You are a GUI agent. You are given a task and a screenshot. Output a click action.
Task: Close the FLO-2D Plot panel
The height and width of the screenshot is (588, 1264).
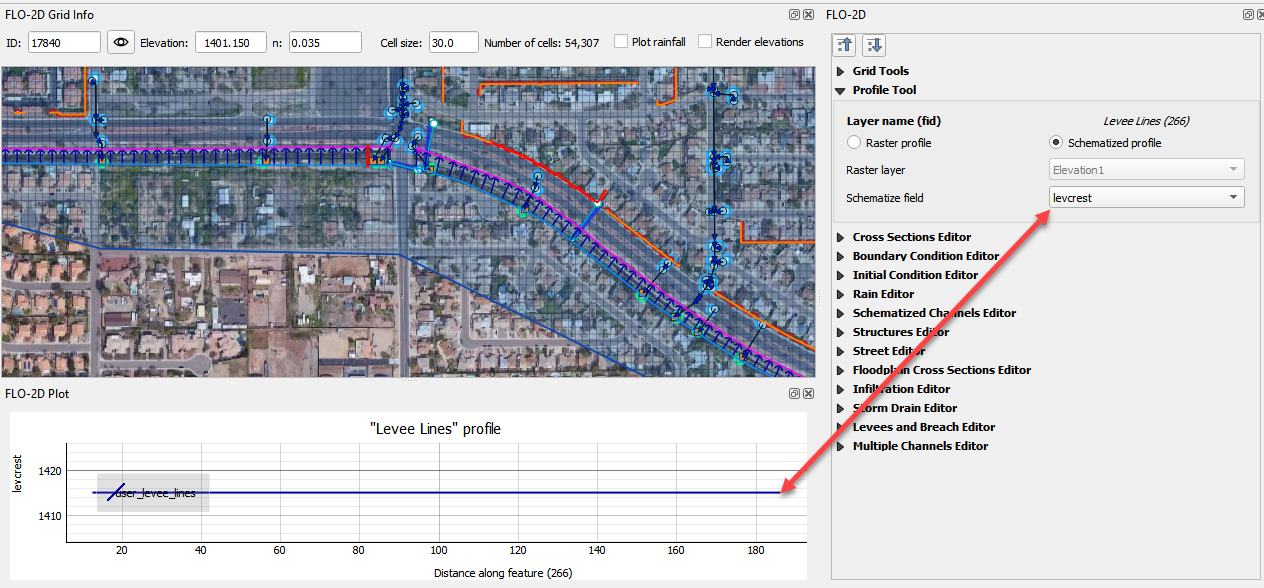[808, 394]
